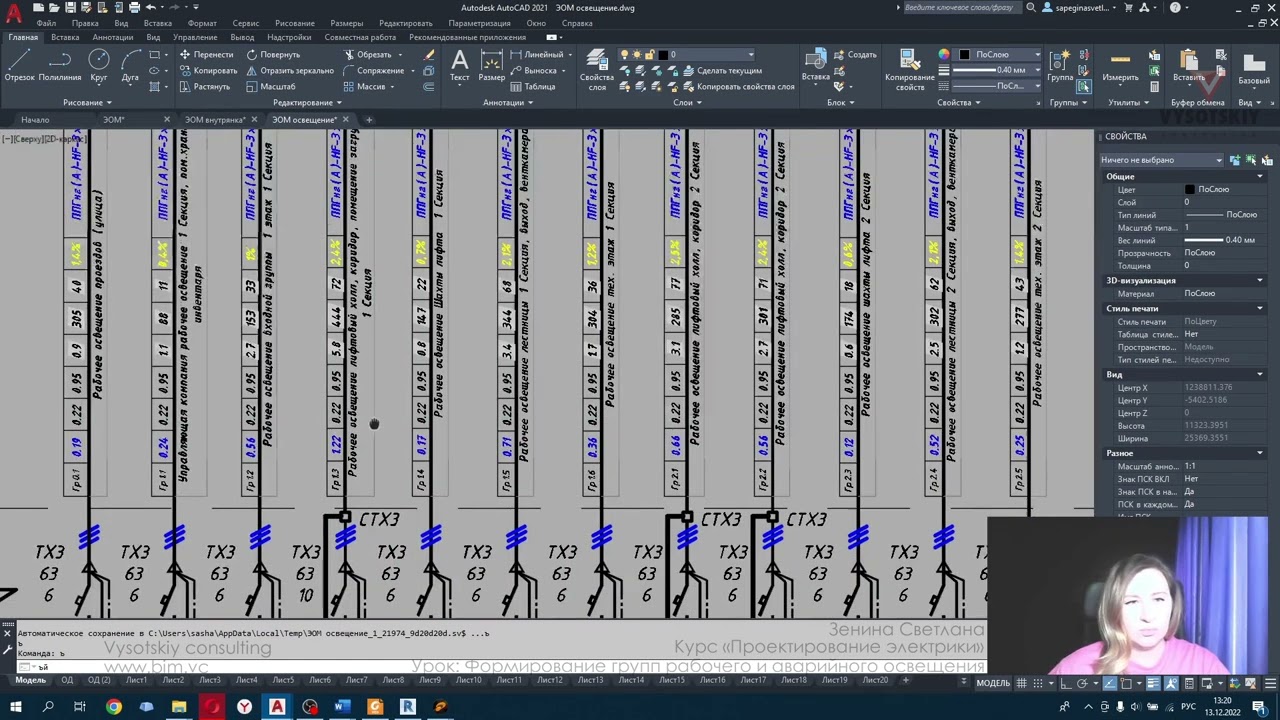1280x720 pixels.
Task: Click the keyword search input field
Action: click(961, 8)
